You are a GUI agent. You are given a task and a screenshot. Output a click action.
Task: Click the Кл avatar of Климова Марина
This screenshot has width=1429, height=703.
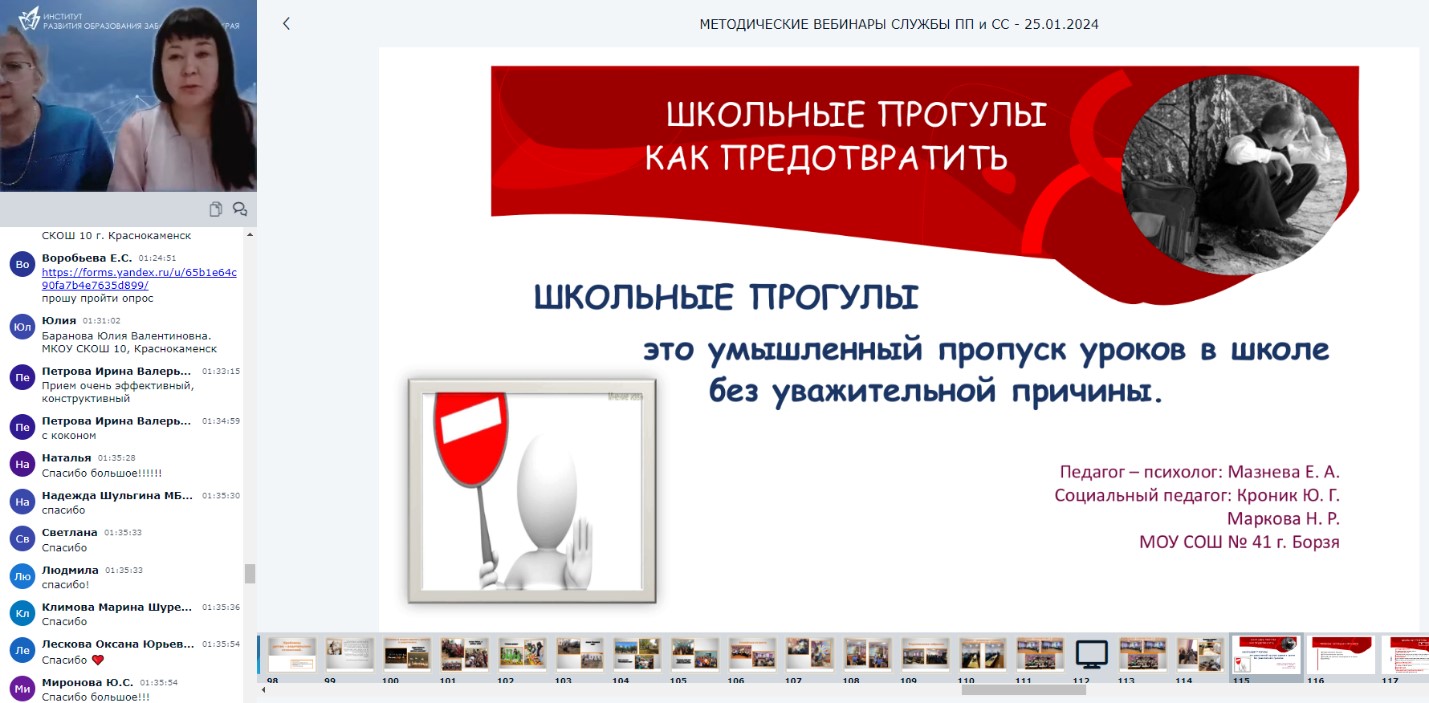[x=22, y=613]
